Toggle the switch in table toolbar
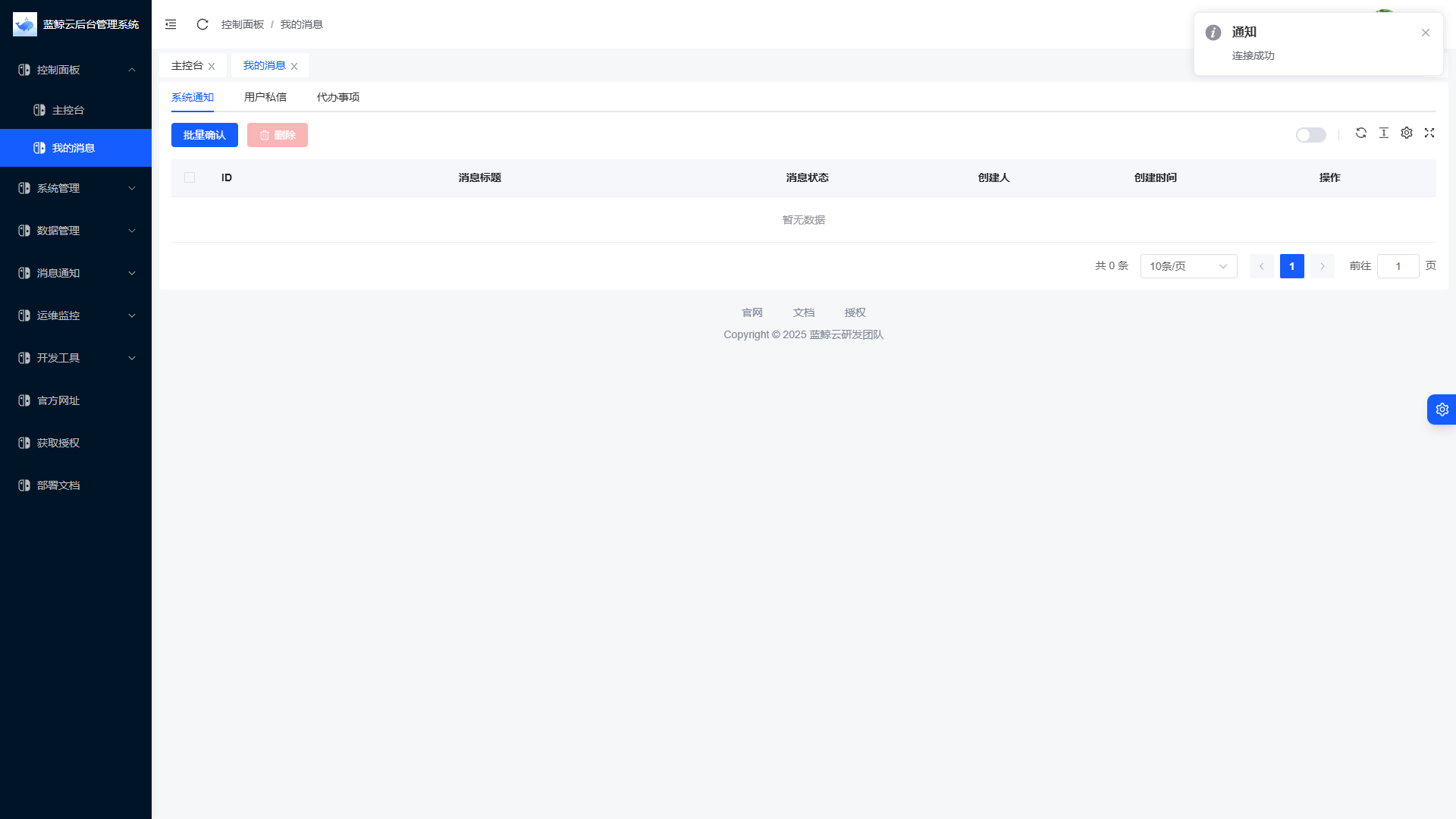 point(1310,135)
